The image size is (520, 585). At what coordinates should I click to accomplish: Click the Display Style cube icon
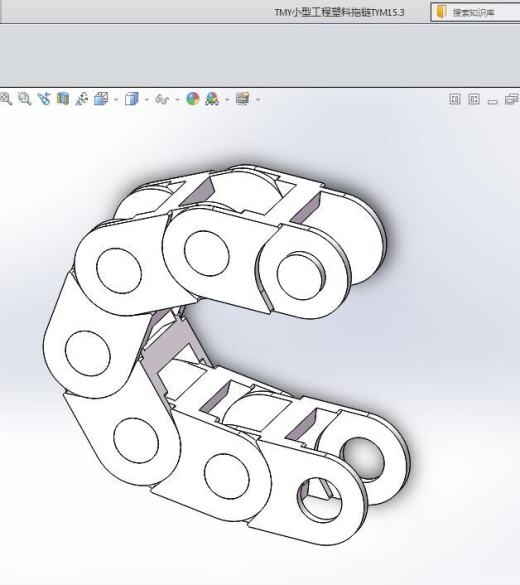tap(131, 99)
